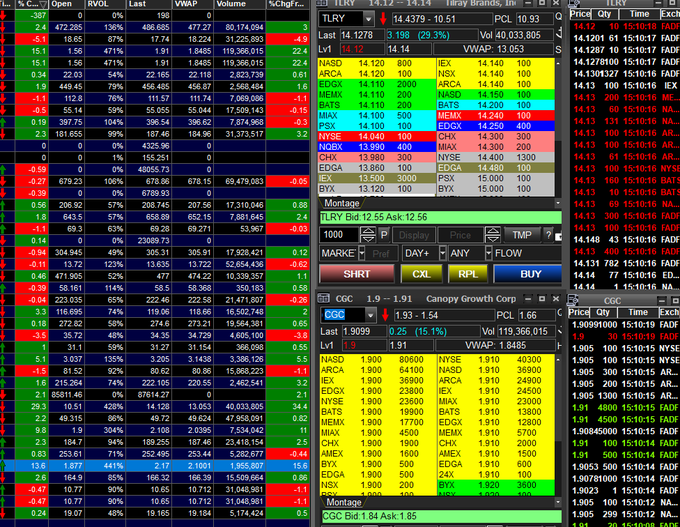Select the Montage tab in CGC window
Viewport: 680px width, 527px height.
coord(342,502)
